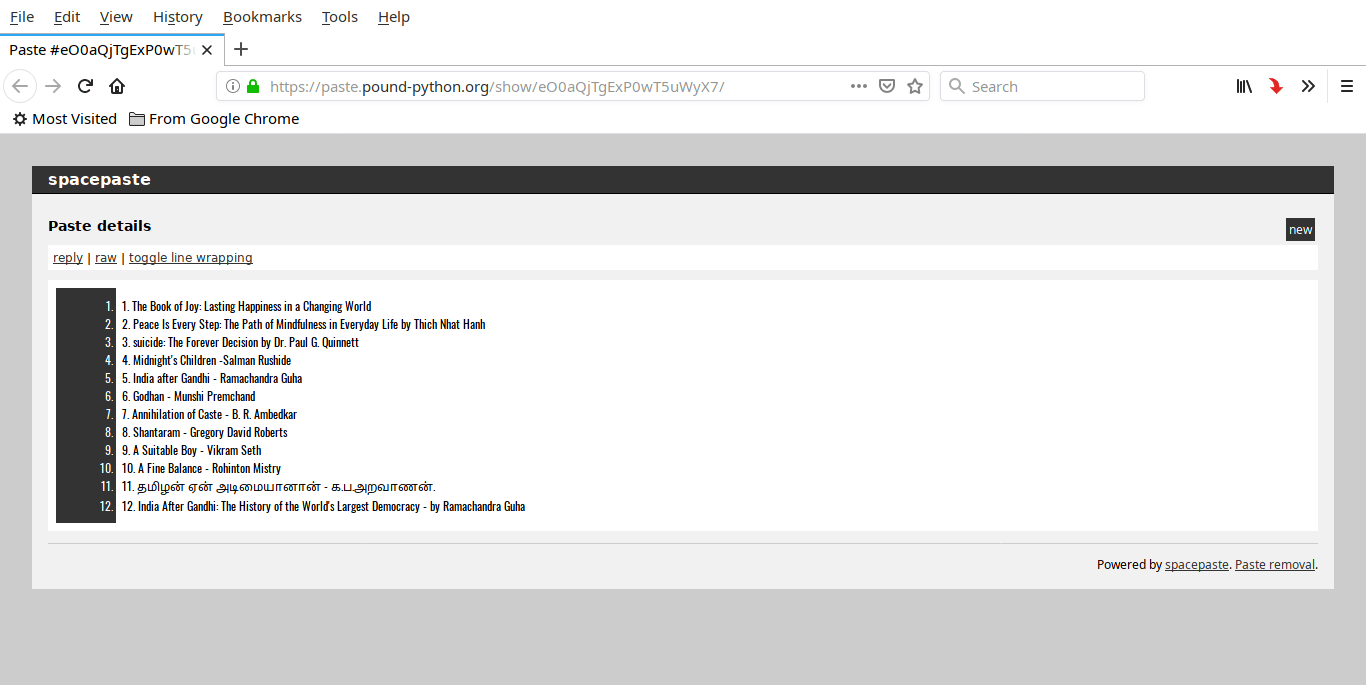View site security padlock info

(x=253, y=86)
